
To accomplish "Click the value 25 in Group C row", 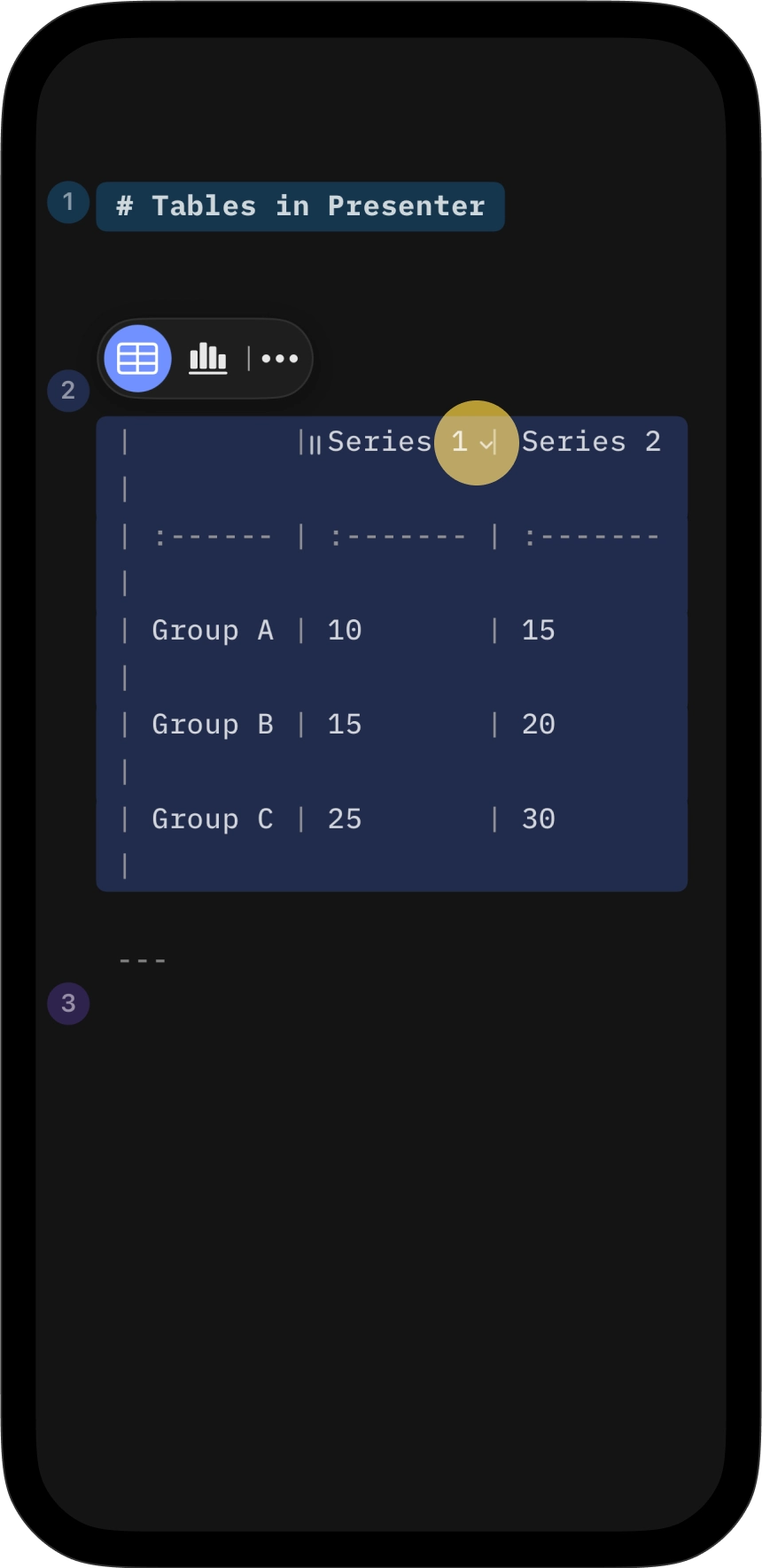I will (x=345, y=819).
